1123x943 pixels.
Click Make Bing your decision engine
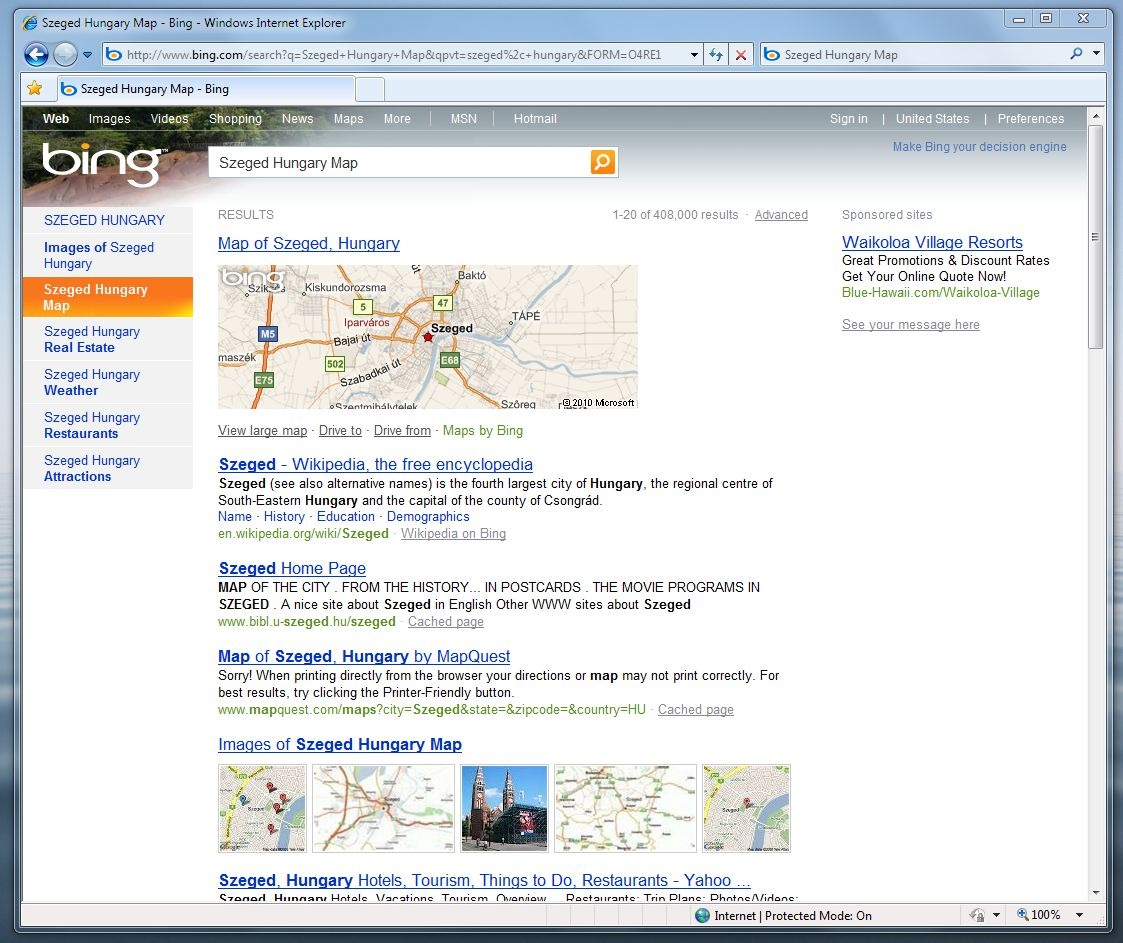point(979,147)
